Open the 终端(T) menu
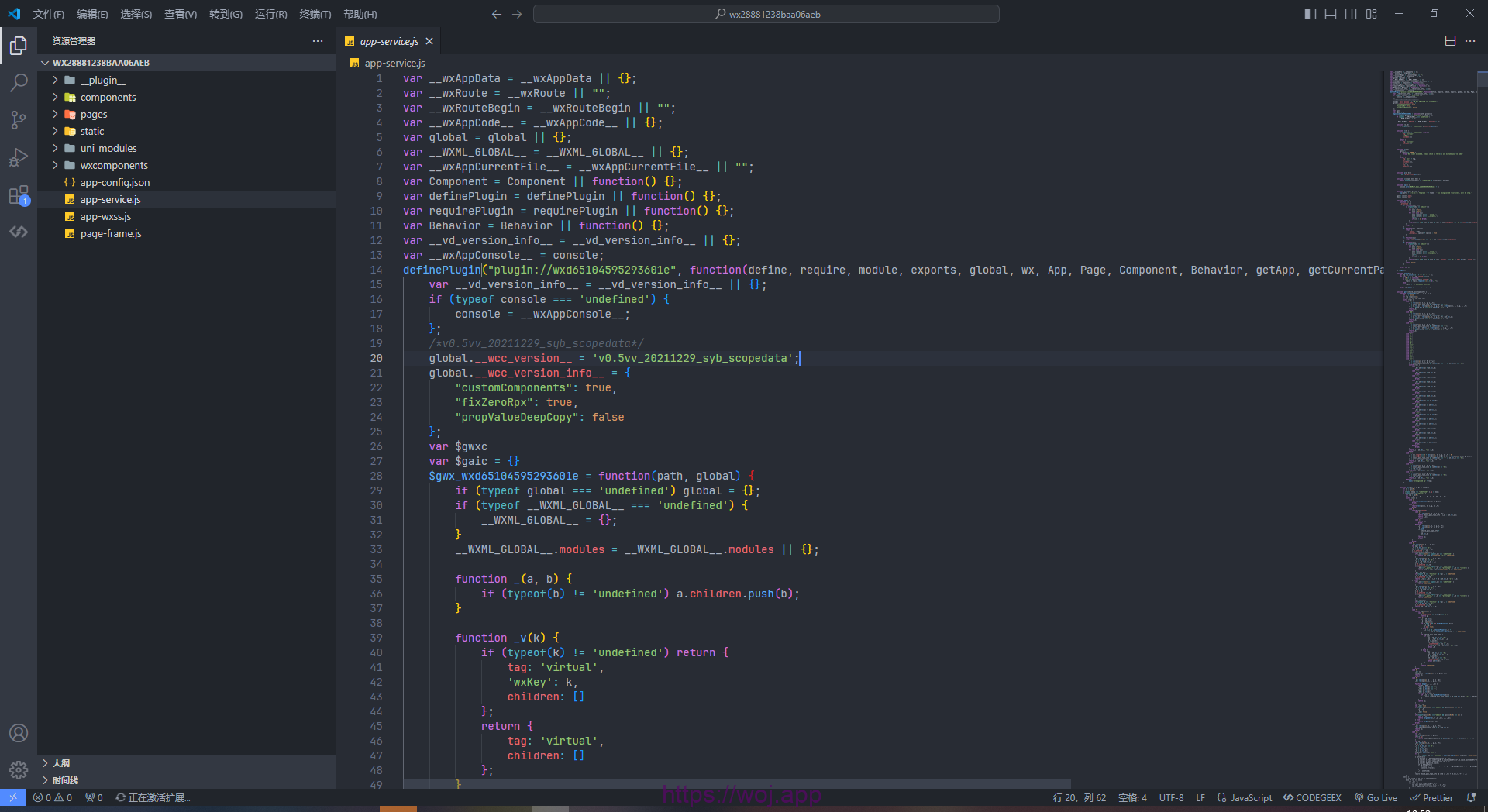Screen dimensions: 1488x812 pos(315,14)
